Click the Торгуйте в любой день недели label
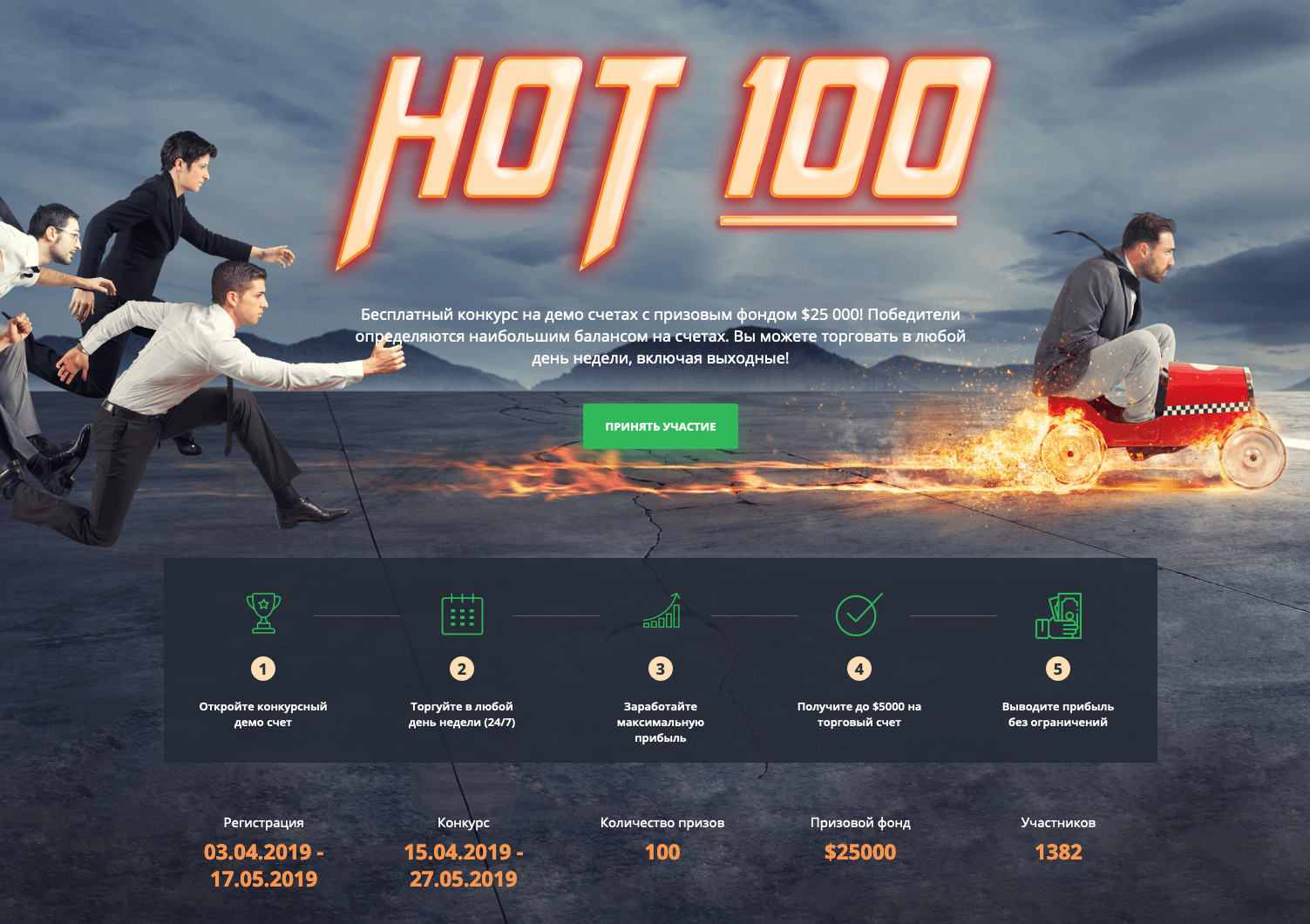The height and width of the screenshot is (924, 1310). click(462, 714)
